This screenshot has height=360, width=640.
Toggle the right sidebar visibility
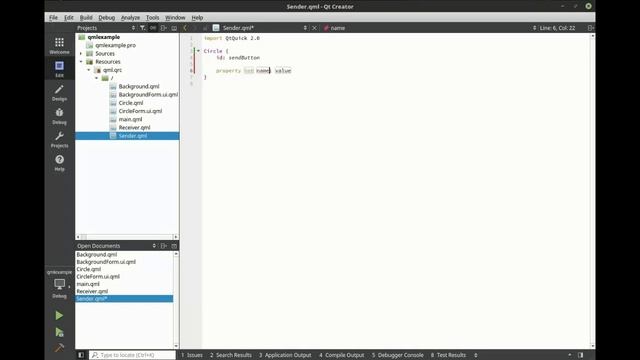(x=580, y=355)
